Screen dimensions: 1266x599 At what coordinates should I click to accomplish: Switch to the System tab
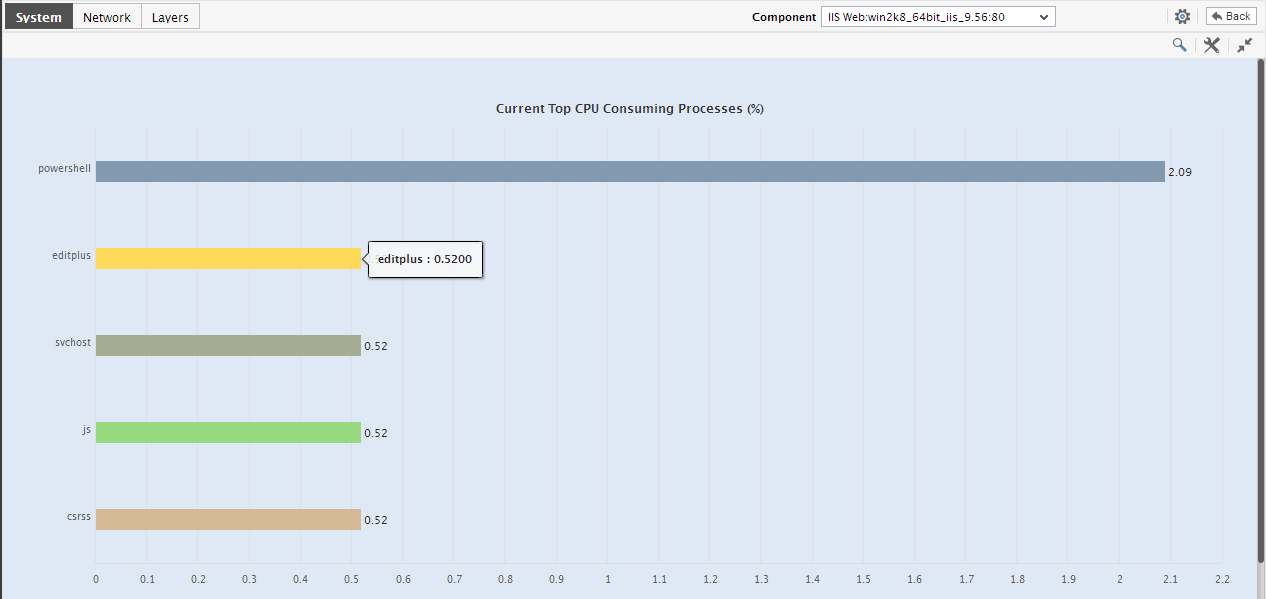click(x=38, y=17)
